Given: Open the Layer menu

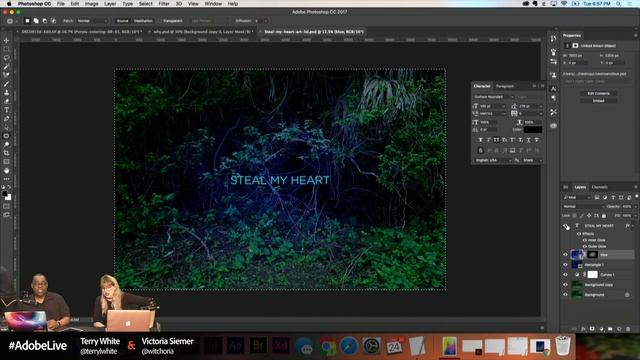Looking at the screenshot, I should click(110, 4).
